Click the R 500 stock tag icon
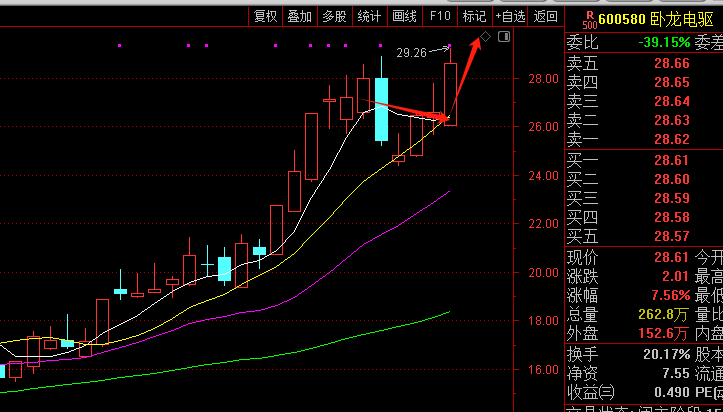This screenshot has width=723, height=412. [x=589, y=18]
